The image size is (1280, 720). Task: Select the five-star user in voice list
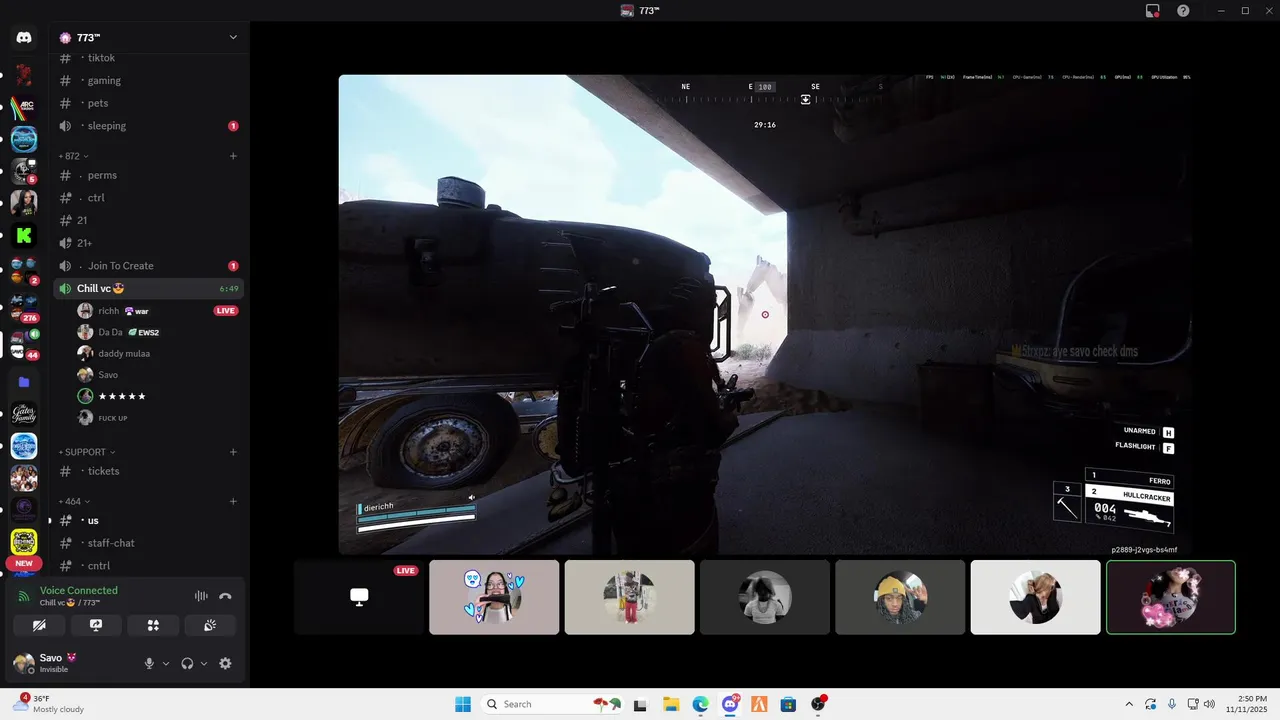tap(158, 396)
